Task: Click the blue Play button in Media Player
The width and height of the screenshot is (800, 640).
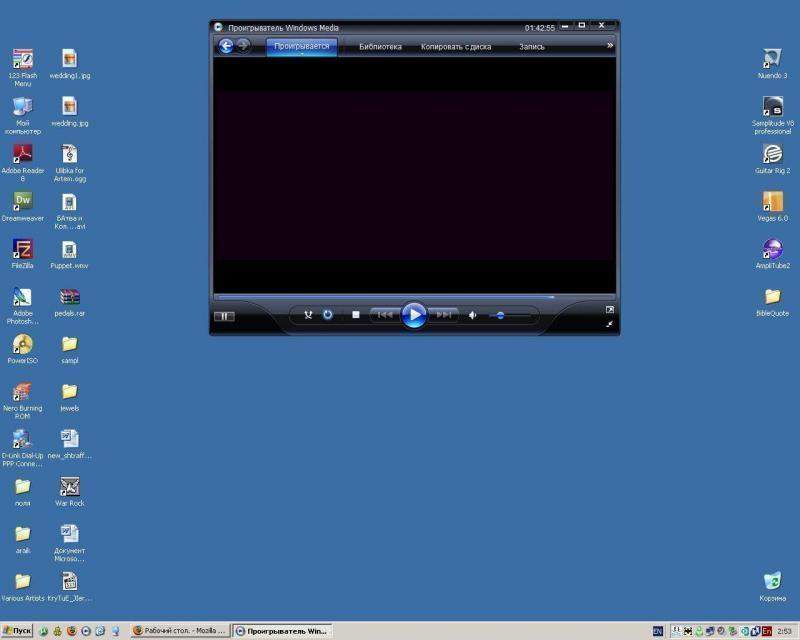Action: [414, 315]
